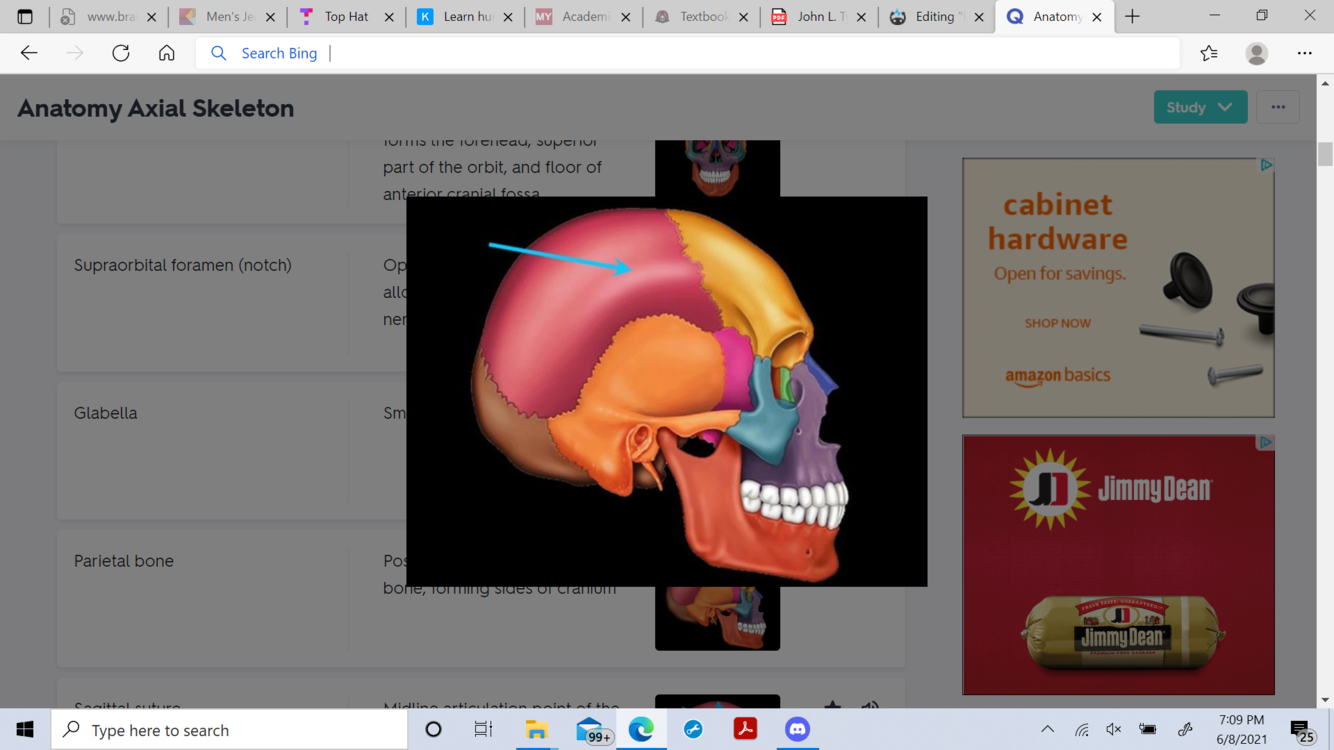Click the Type here to search box
Screen dimensions: 1334x750
coord(229,730)
